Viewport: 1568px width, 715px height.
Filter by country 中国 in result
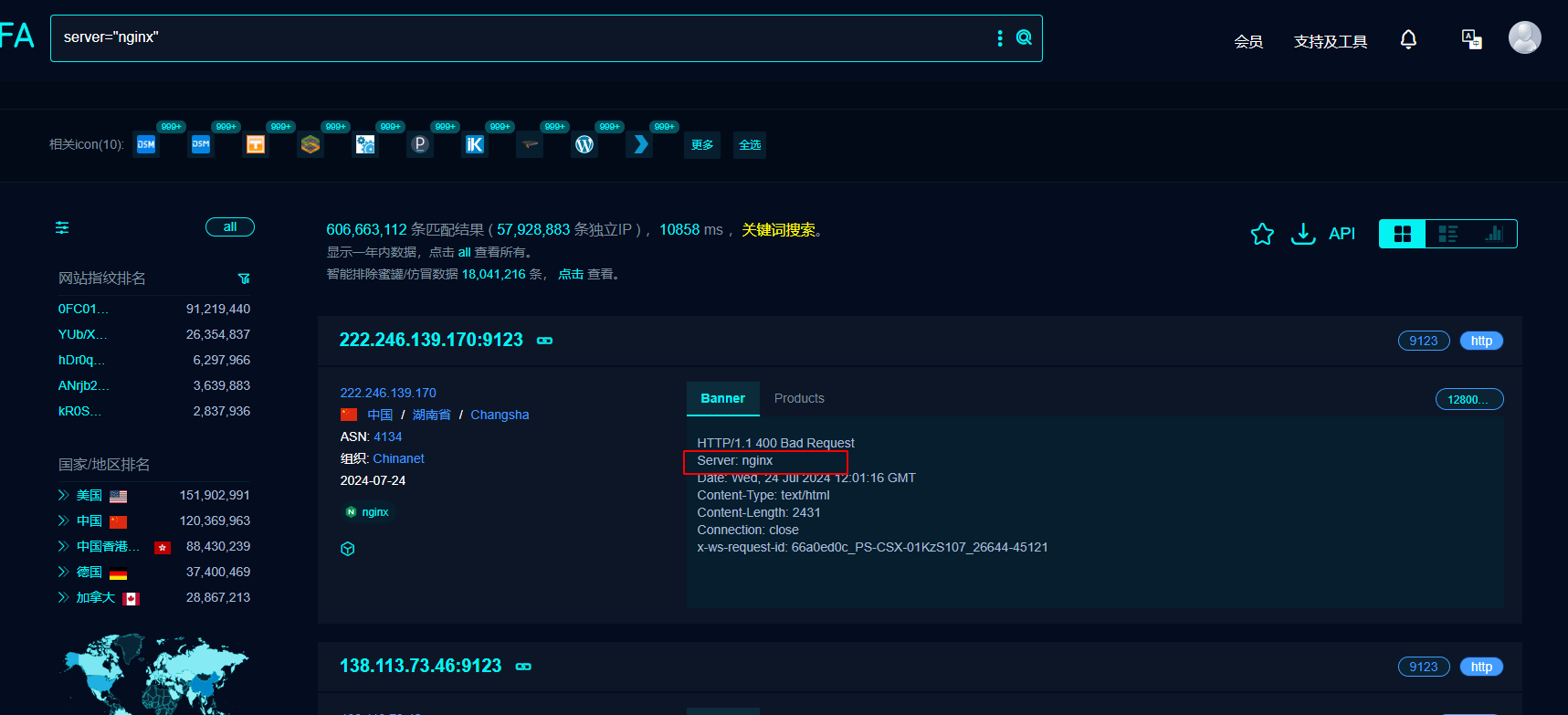(380, 415)
